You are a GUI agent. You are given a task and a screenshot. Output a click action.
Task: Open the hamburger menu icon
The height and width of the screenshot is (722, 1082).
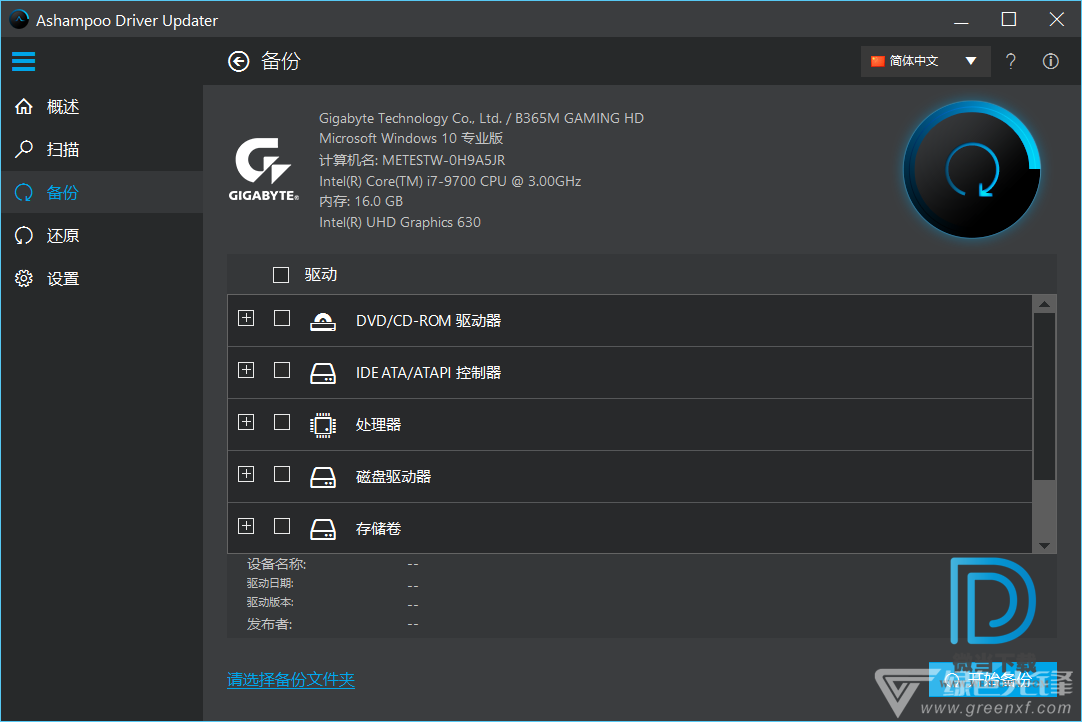point(23,61)
